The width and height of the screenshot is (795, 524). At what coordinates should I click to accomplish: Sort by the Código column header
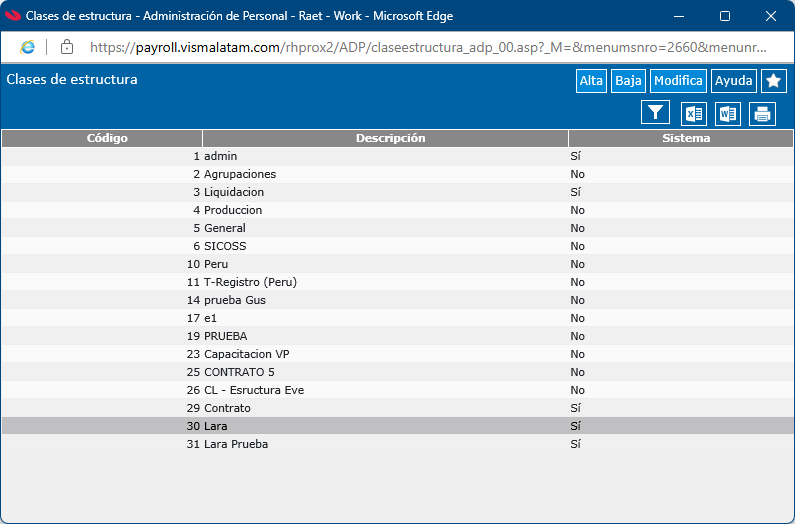102,138
